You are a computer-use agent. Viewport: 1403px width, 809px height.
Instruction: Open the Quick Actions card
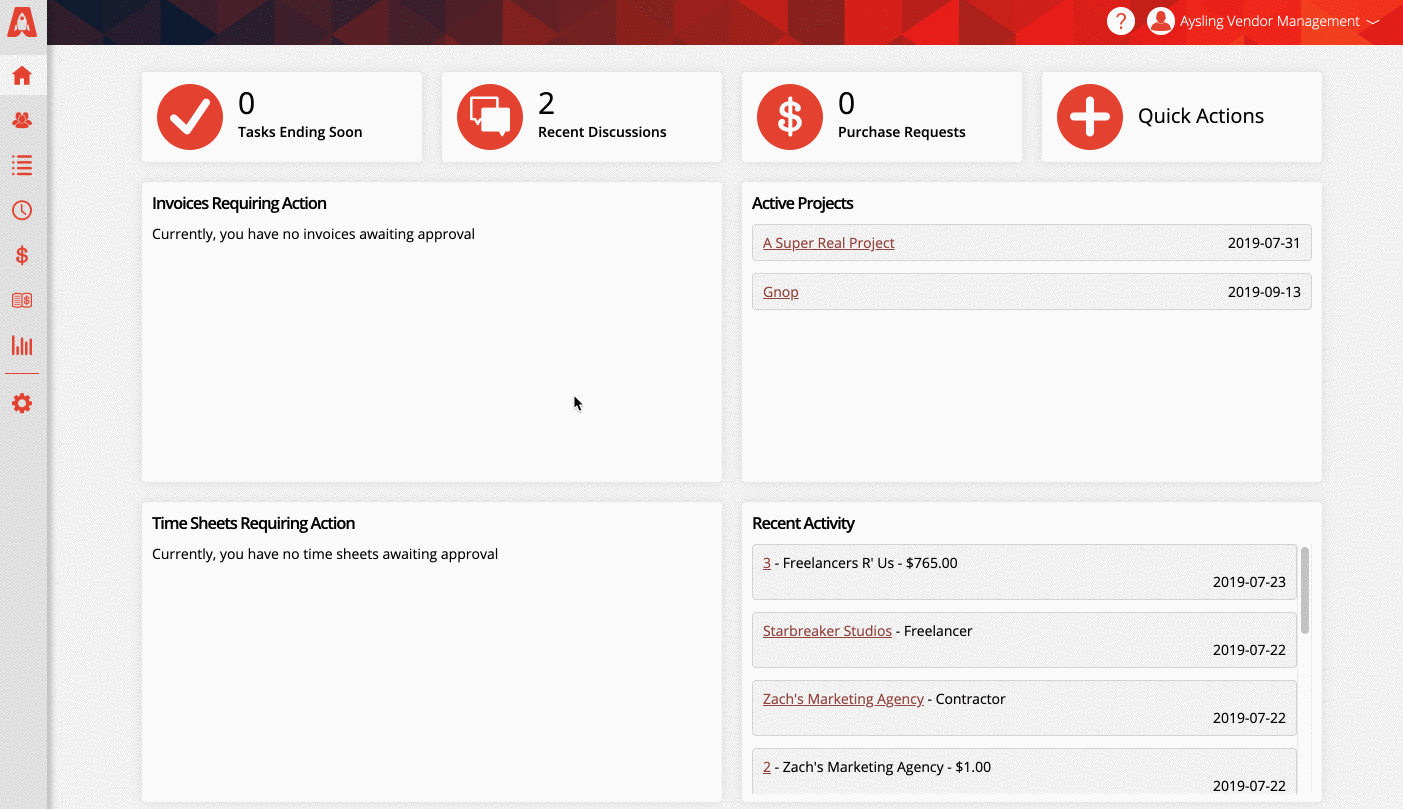coord(1182,117)
